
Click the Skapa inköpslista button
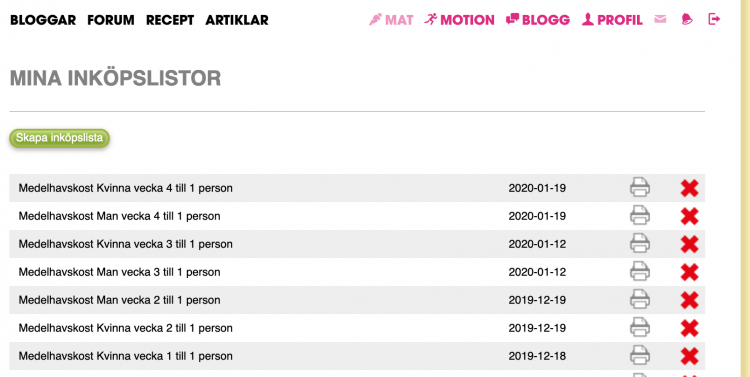[59, 138]
